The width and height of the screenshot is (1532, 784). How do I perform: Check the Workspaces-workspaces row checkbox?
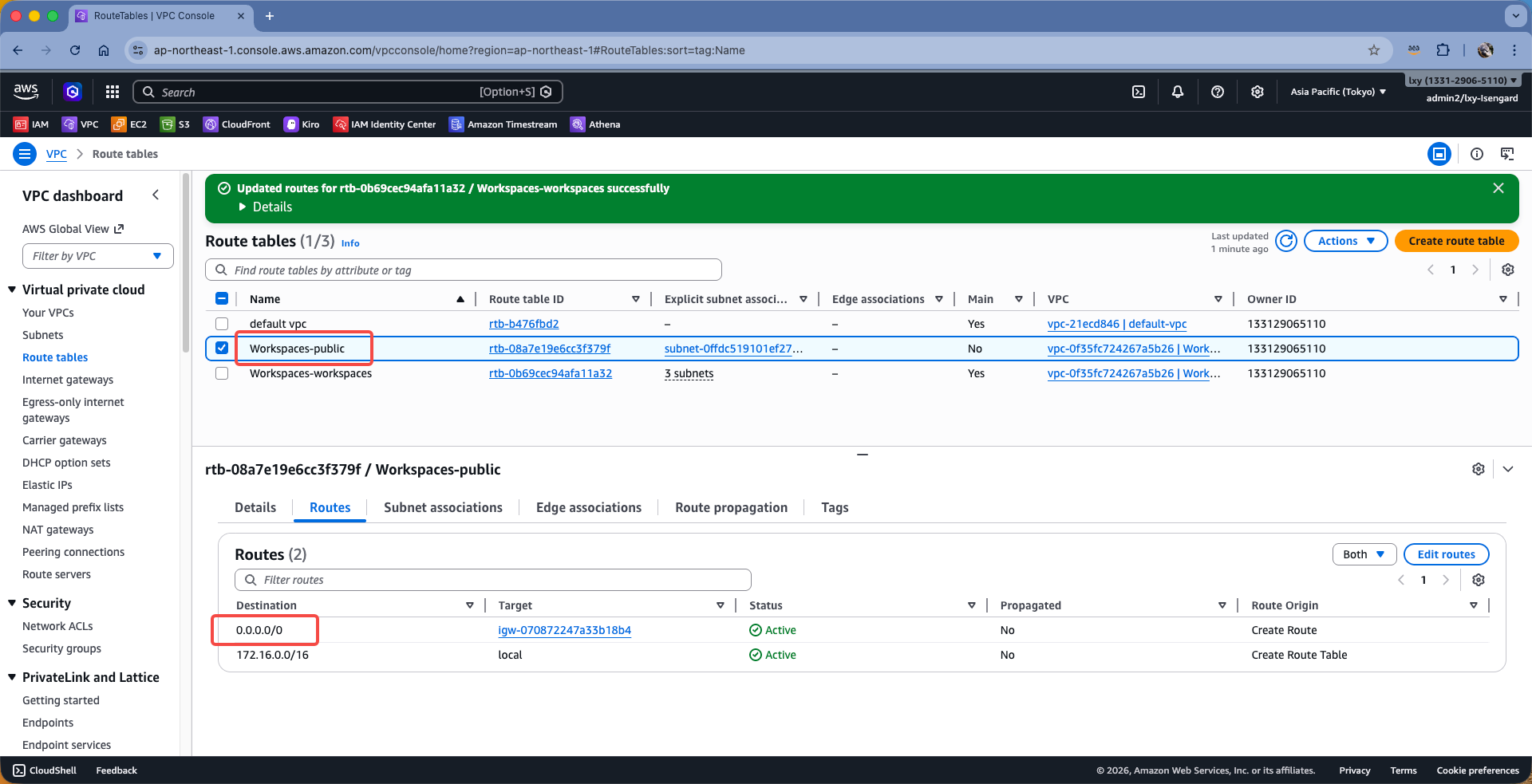click(x=222, y=373)
